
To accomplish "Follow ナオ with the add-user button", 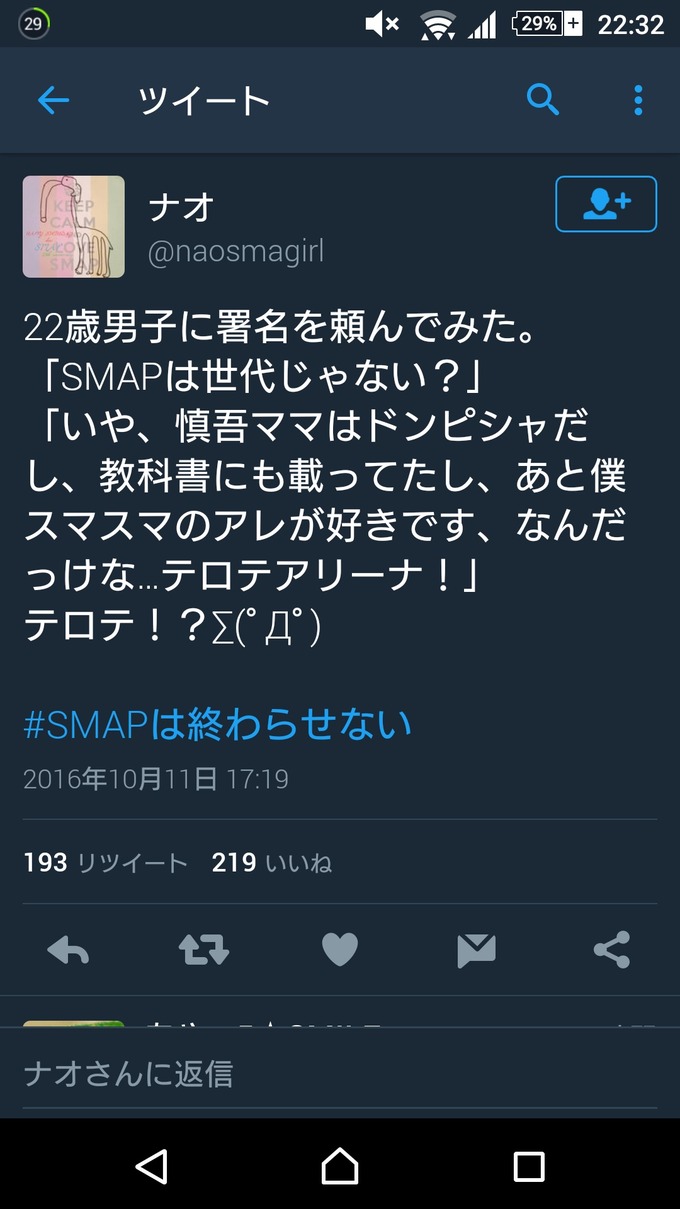I will tap(606, 204).
